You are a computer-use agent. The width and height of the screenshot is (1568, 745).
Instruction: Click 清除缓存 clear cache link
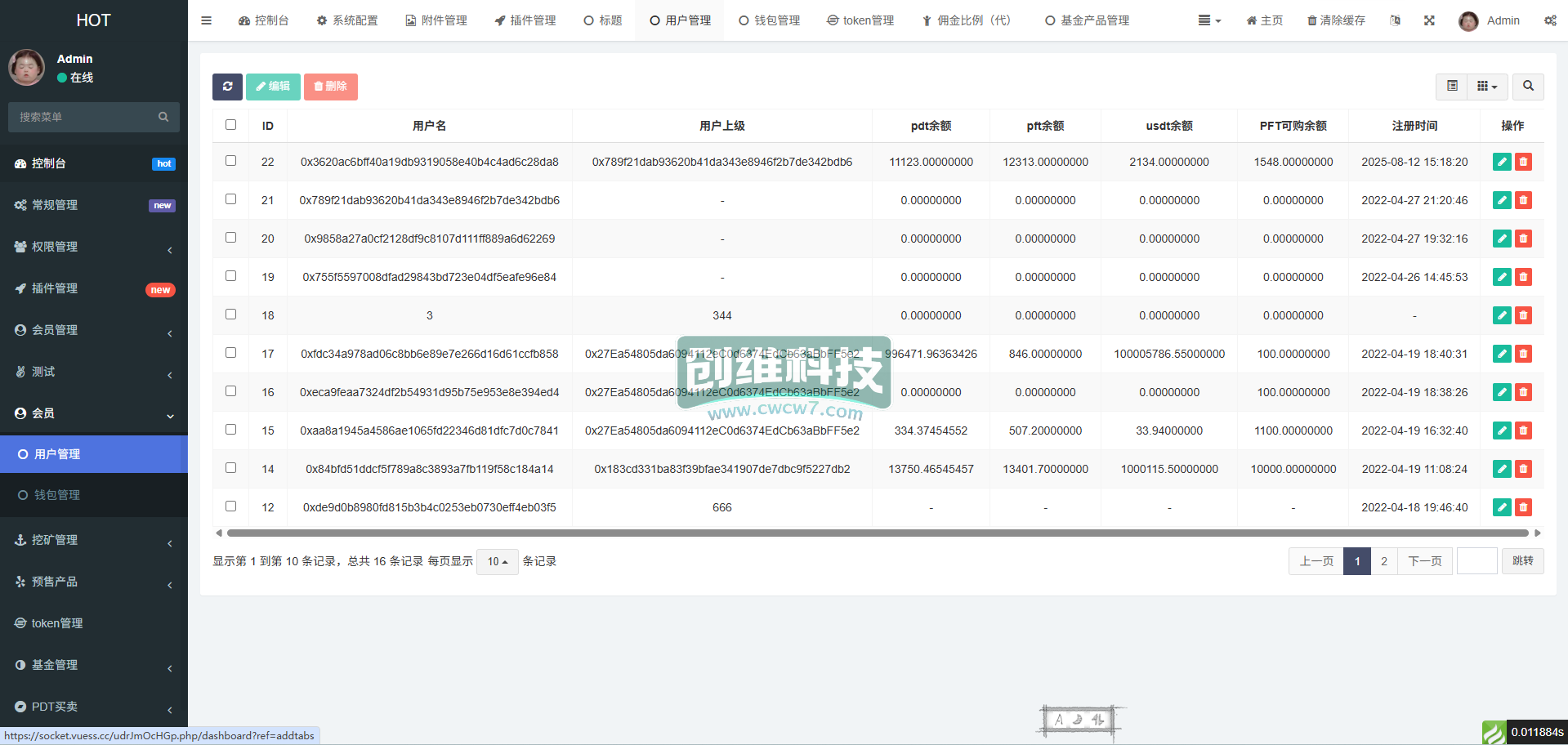(1336, 20)
